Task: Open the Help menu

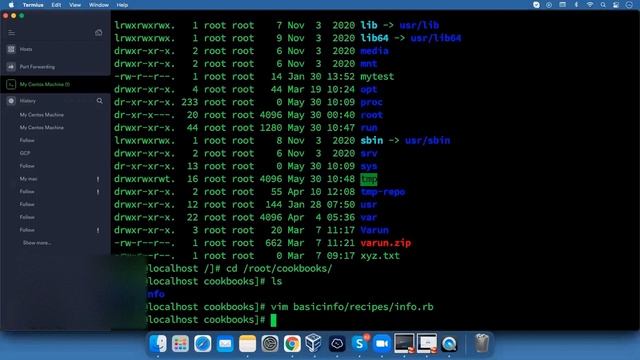Action: click(122, 5)
